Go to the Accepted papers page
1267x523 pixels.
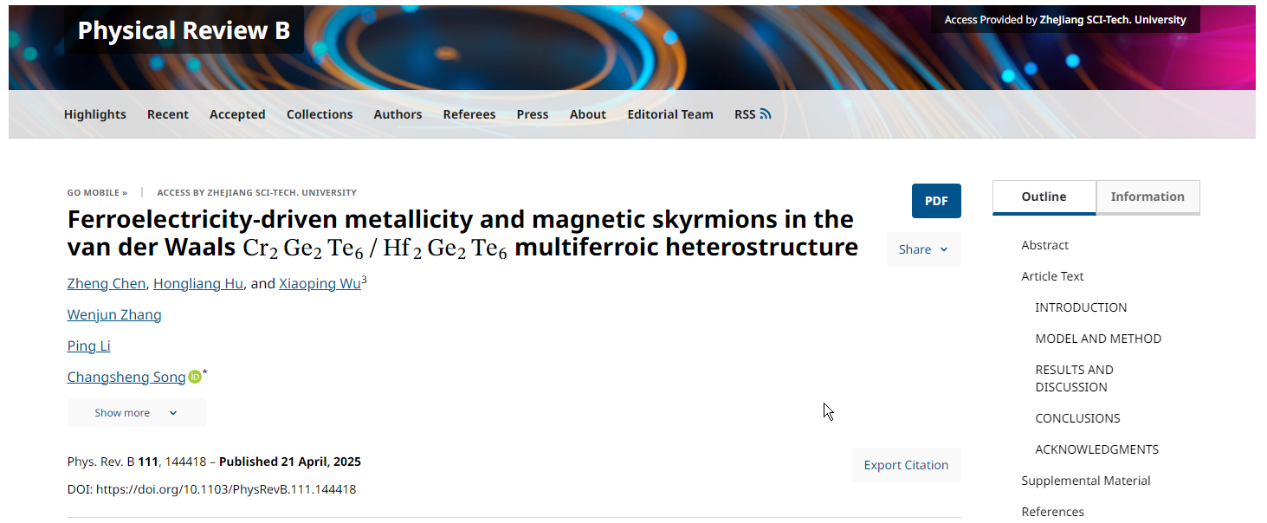pos(237,114)
